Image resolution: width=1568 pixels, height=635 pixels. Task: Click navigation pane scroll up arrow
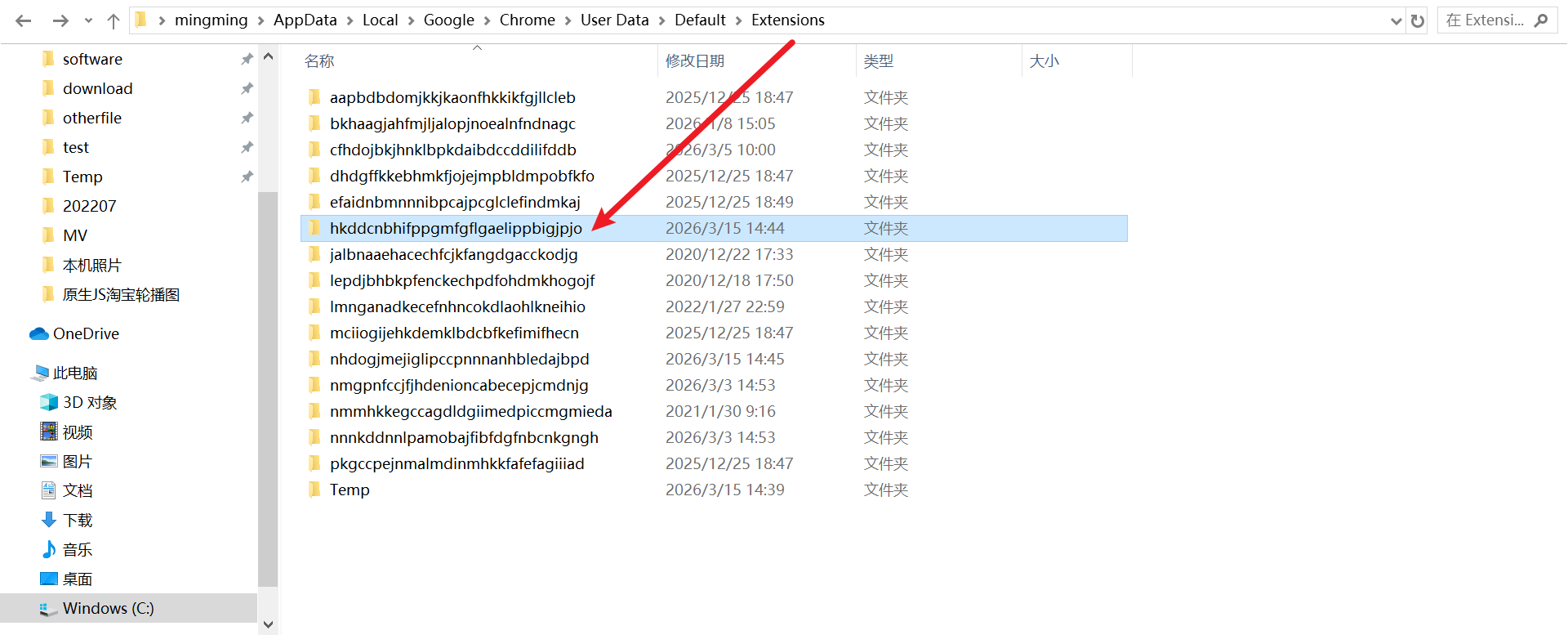268,57
